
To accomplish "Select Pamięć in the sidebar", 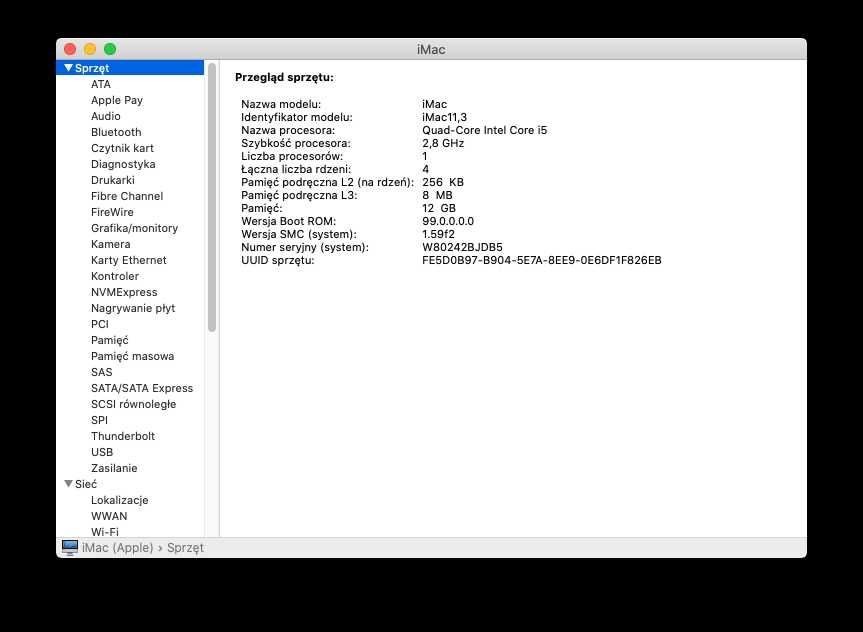I will (x=110, y=340).
